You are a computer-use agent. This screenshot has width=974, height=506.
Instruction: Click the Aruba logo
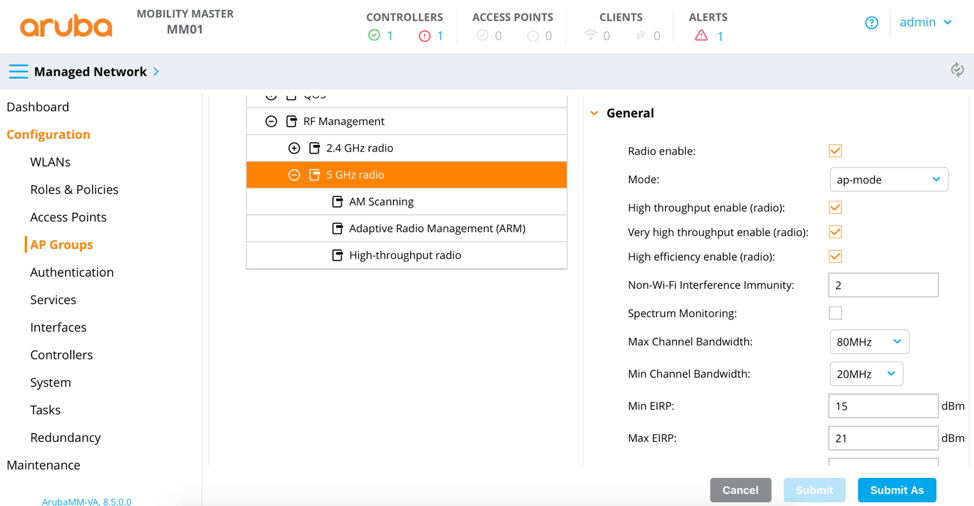point(66,26)
